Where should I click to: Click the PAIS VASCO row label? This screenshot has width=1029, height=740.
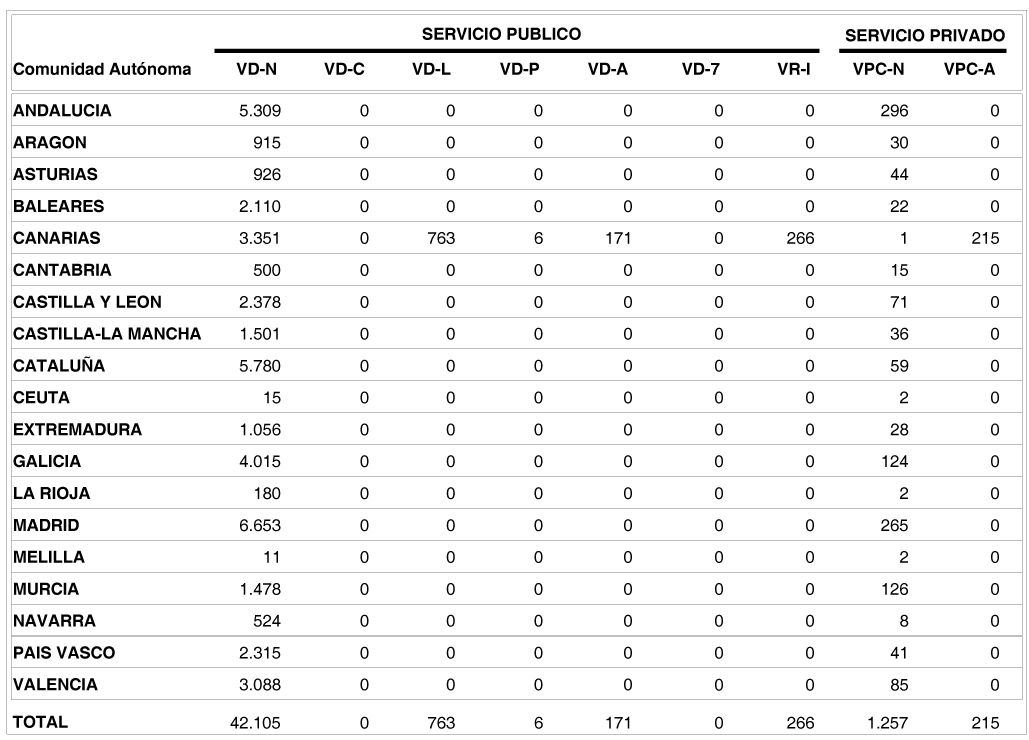tap(64, 653)
